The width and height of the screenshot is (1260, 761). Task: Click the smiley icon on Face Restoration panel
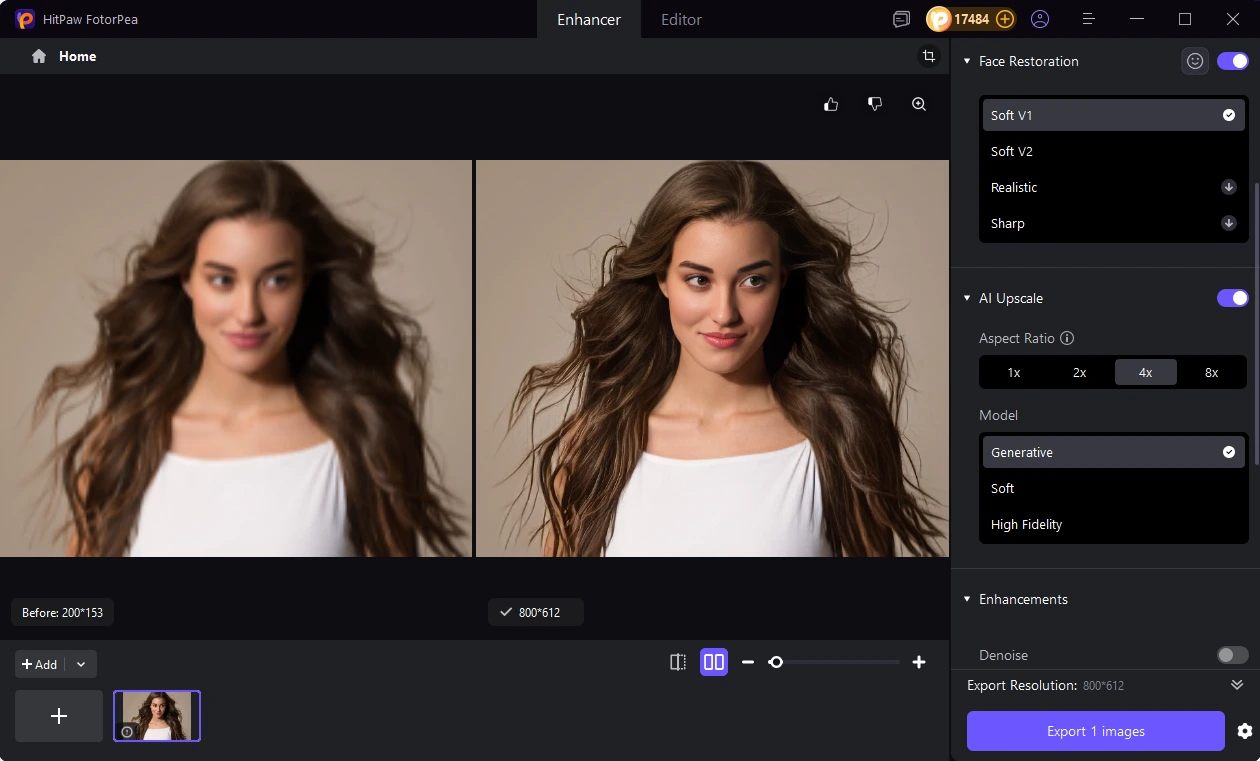(x=1195, y=60)
